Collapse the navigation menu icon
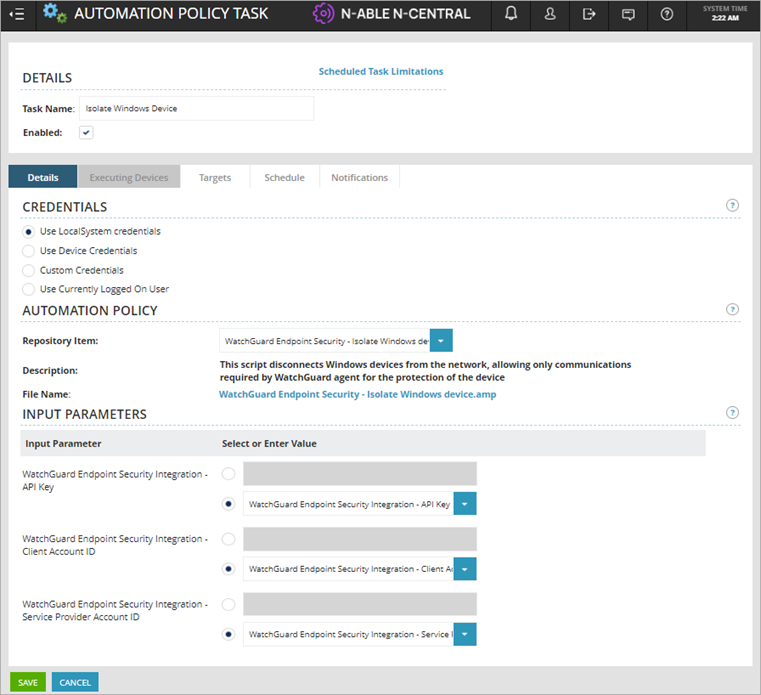The width and height of the screenshot is (761, 695). click(17, 15)
